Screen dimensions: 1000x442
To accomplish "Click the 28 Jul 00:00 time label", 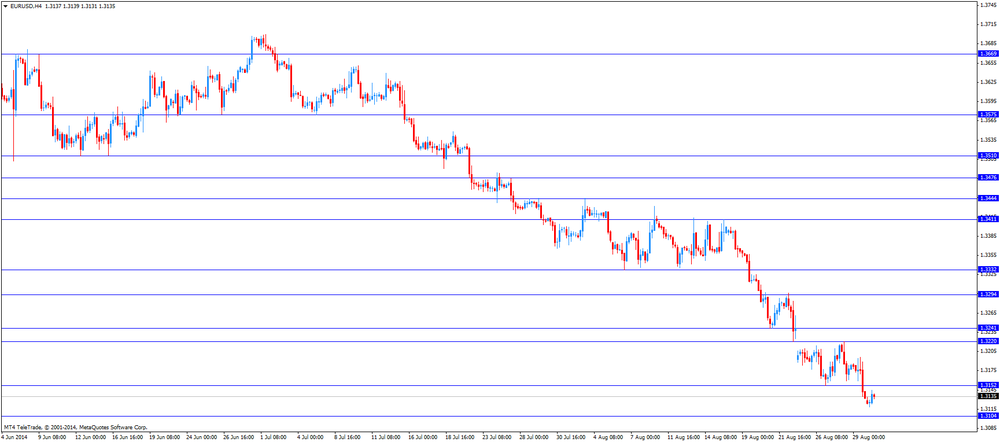I will click(x=535, y=438).
